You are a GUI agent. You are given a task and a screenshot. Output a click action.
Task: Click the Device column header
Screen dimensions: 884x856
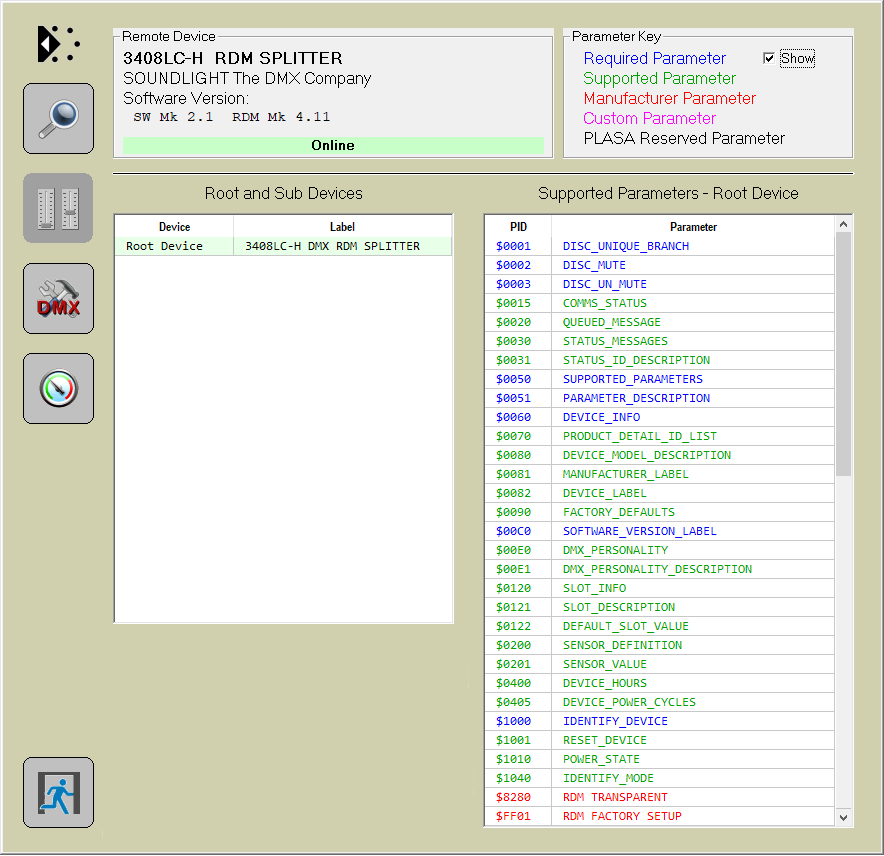[174, 227]
